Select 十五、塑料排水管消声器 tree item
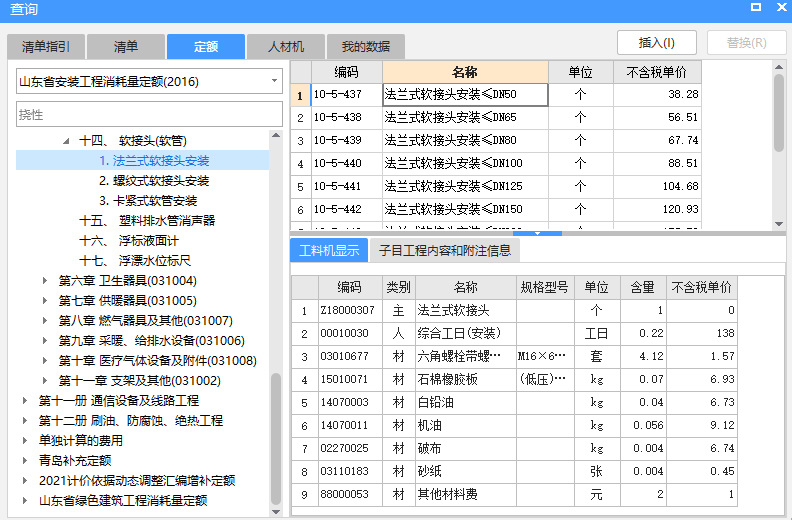 (147, 221)
